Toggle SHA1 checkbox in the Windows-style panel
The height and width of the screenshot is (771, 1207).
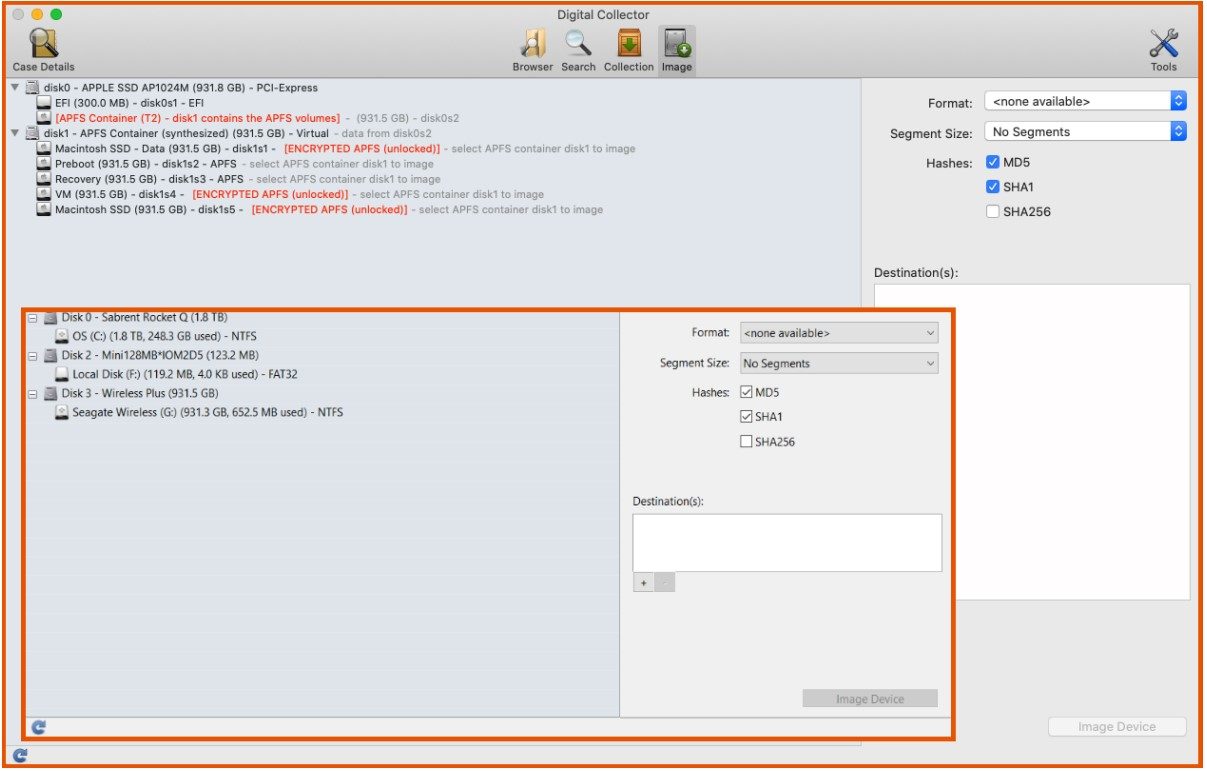(746, 417)
